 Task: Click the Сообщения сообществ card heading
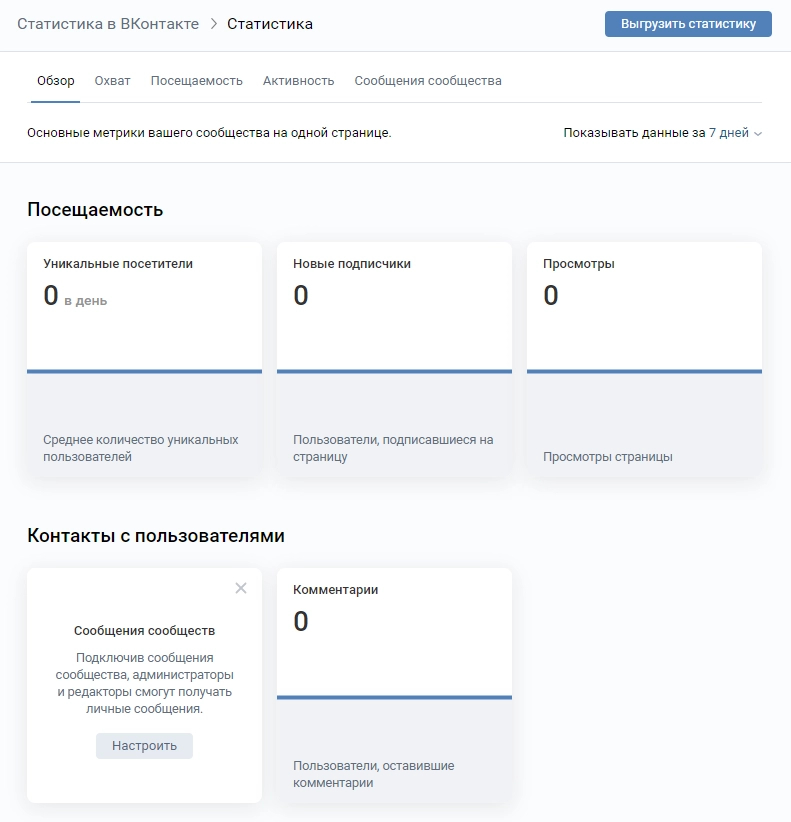[144, 631]
